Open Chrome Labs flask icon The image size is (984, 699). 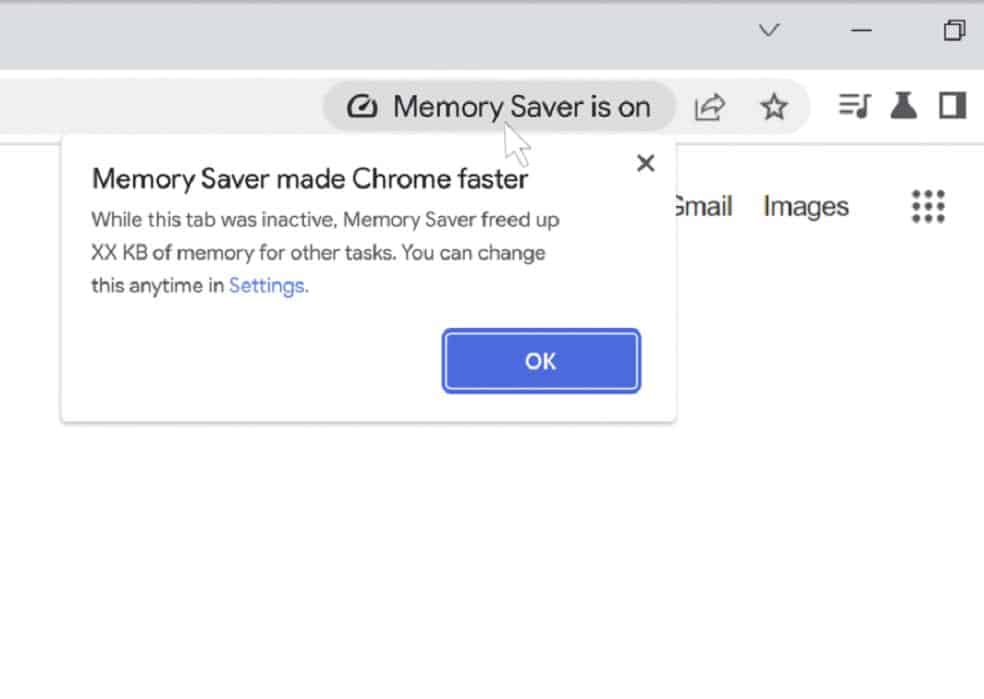click(904, 105)
